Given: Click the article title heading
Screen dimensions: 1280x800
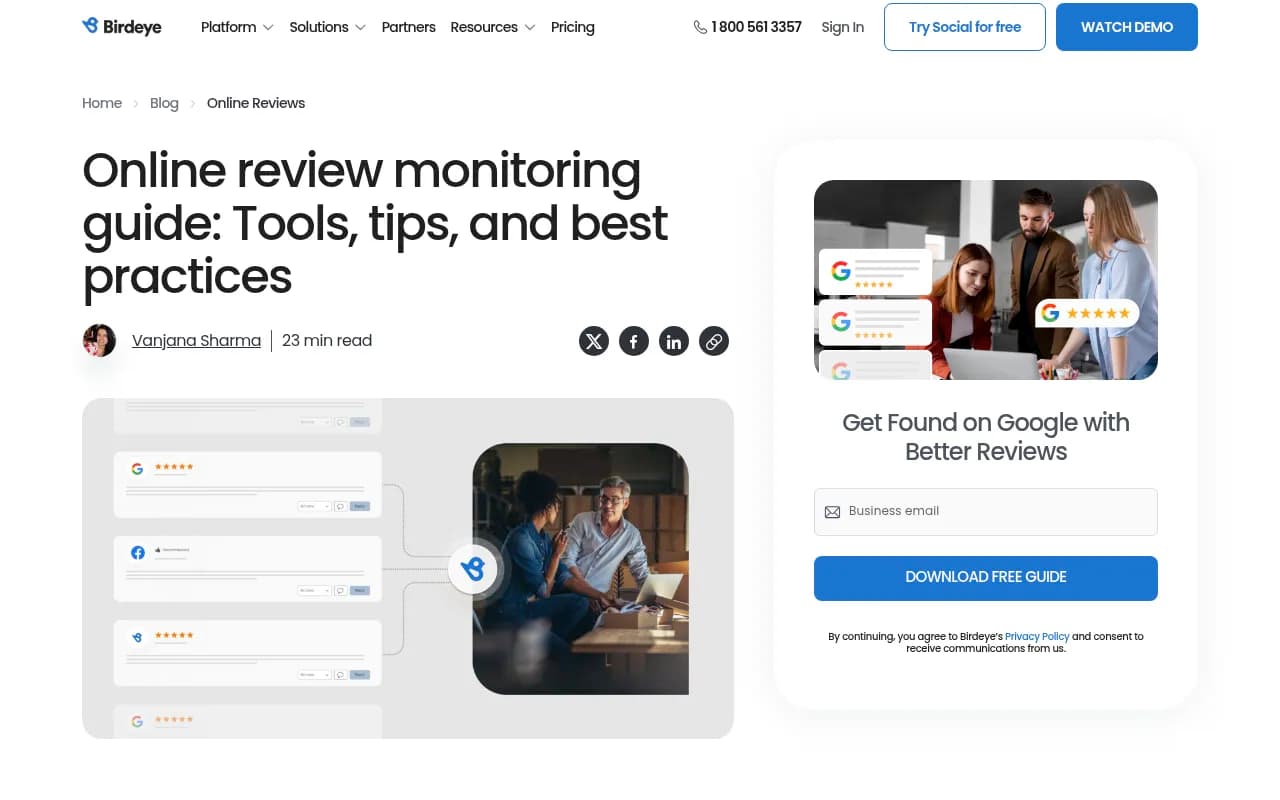Looking at the screenshot, I should pyautogui.click(x=375, y=224).
